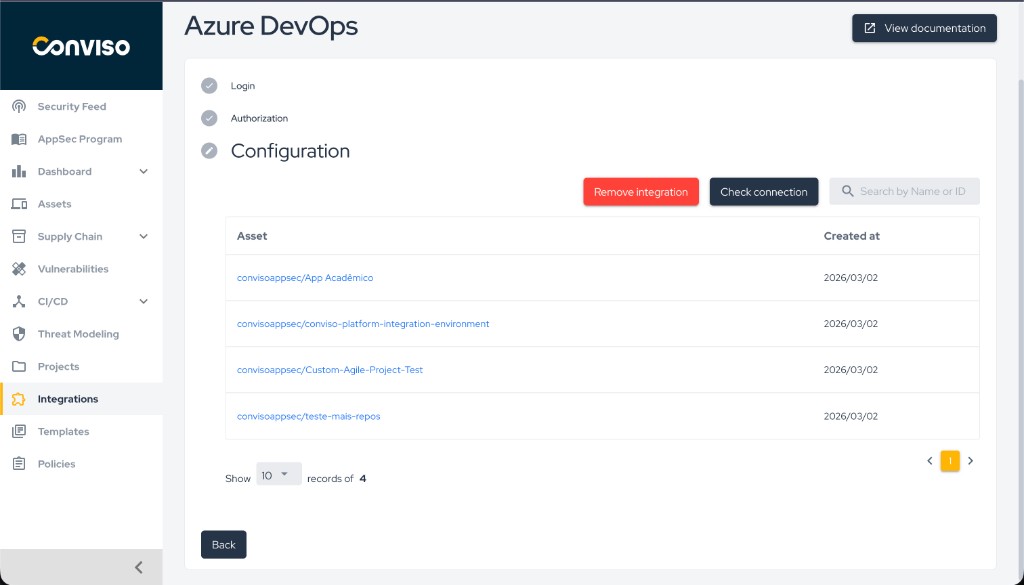Image resolution: width=1024 pixels, height=585 pixels.
Task: Select the Templates icon
Action: [18, 431]
